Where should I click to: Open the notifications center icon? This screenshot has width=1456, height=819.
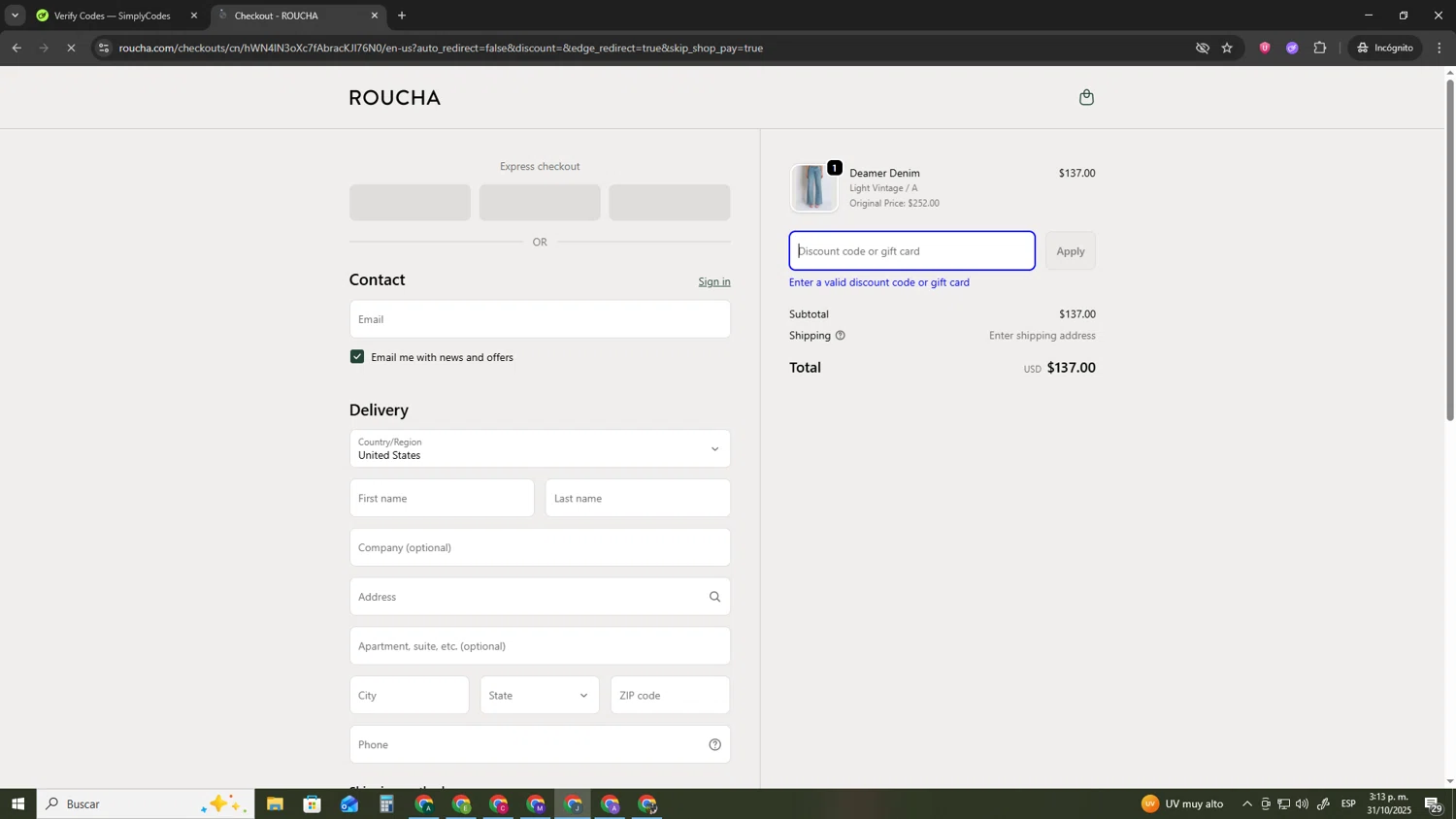pyautogui.click(x=1434, y=804)
